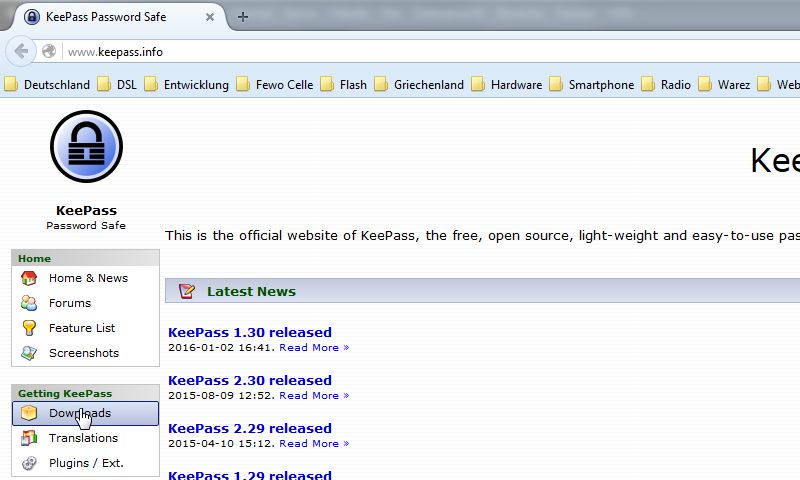Go to Home & News page
Screen dimensions: 800x480
tap(88, 278)
